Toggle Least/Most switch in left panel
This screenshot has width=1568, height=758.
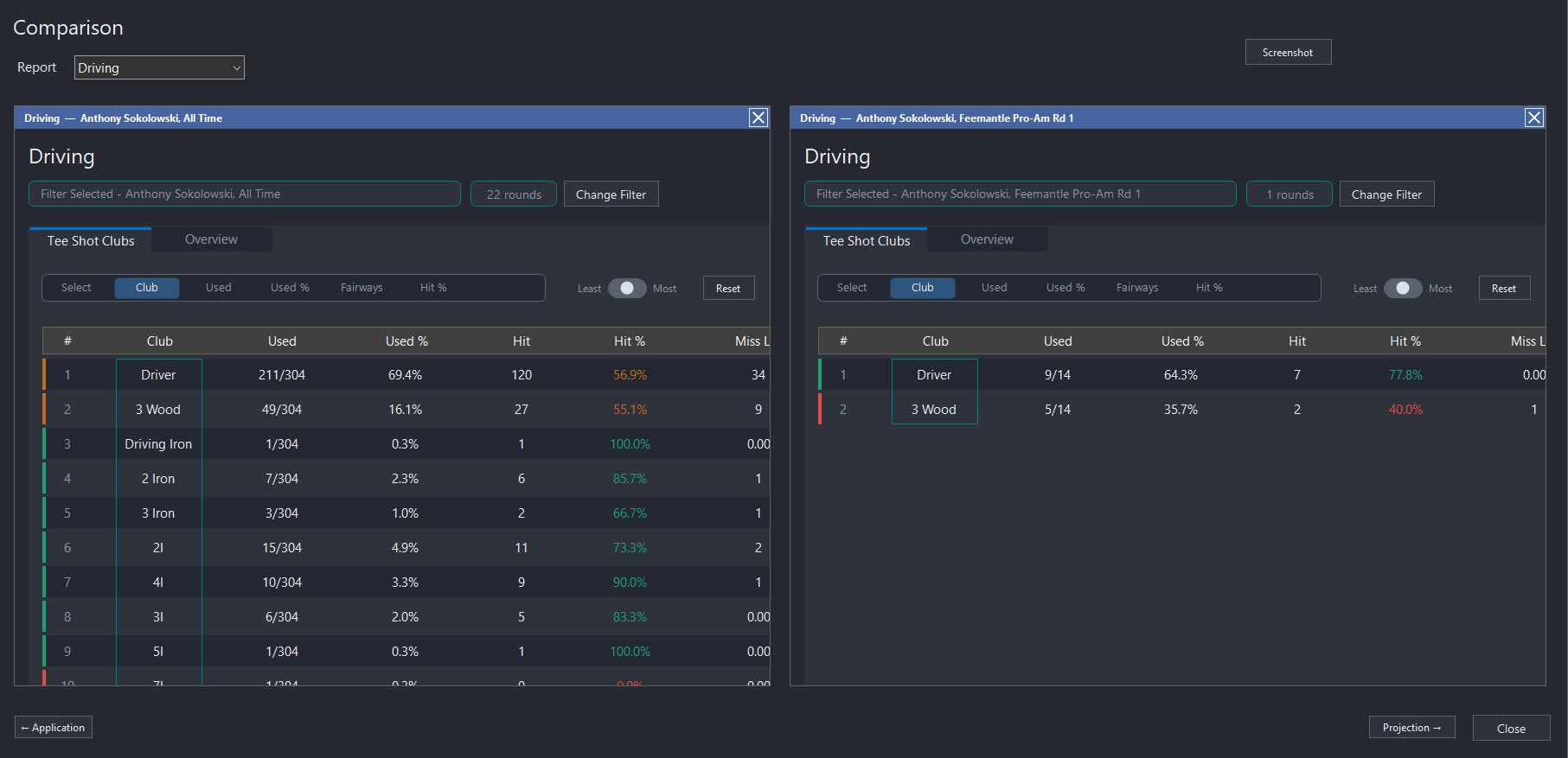(x=627, y=288)
